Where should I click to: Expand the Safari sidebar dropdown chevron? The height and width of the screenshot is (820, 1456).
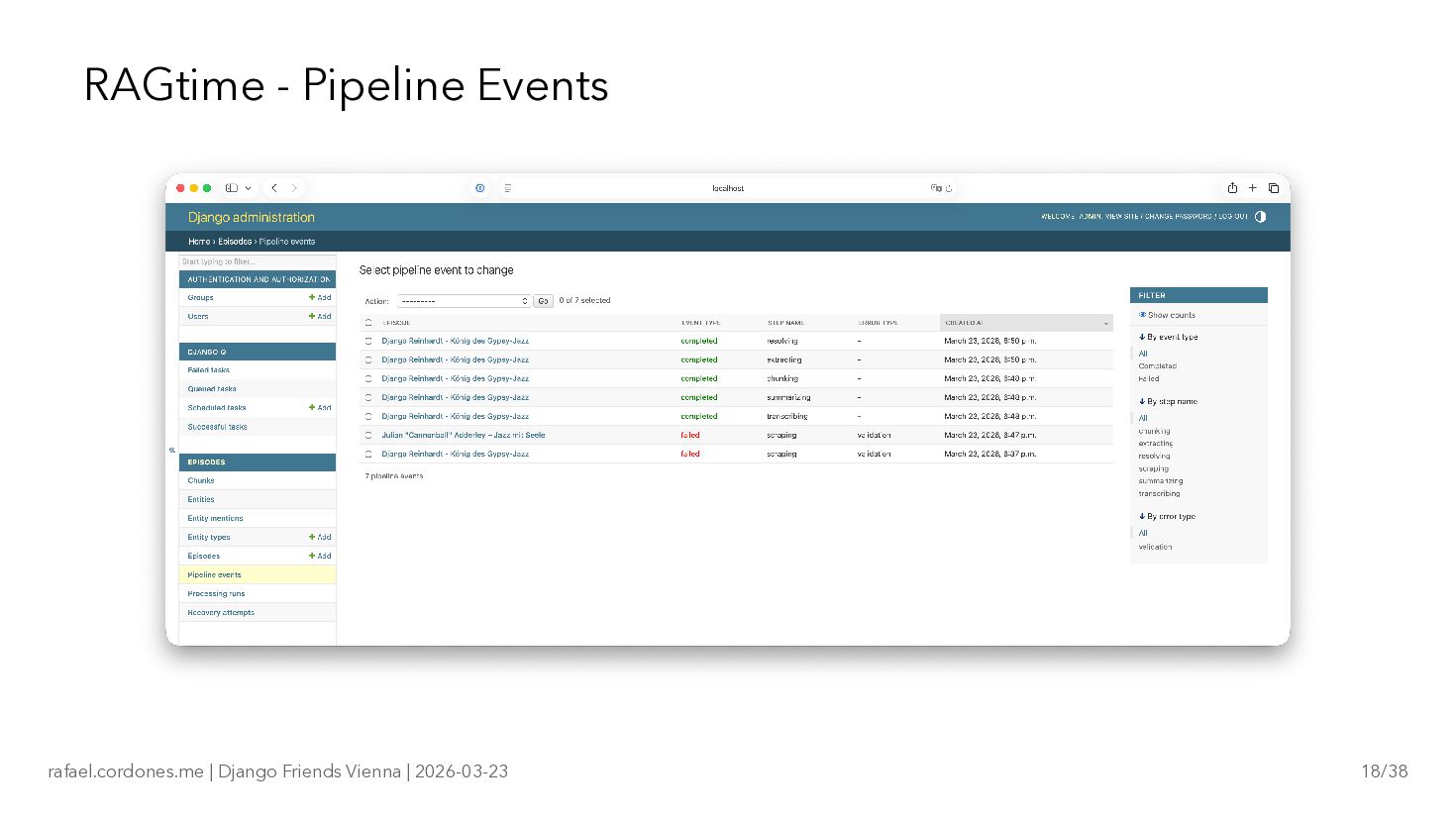[x=249, y=188]
